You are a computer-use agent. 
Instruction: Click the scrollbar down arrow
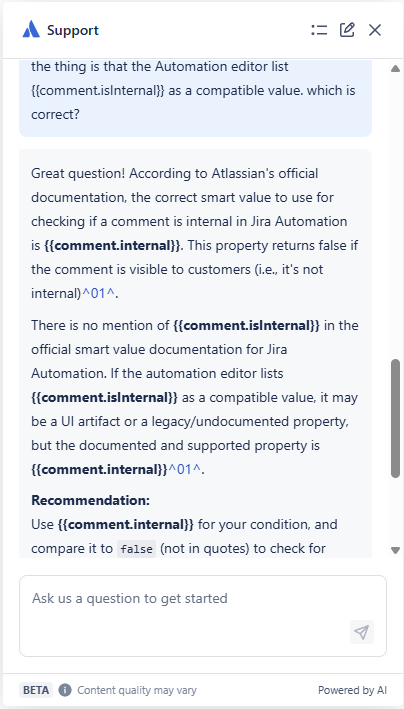pyautogui.click(x=395, y=550)
